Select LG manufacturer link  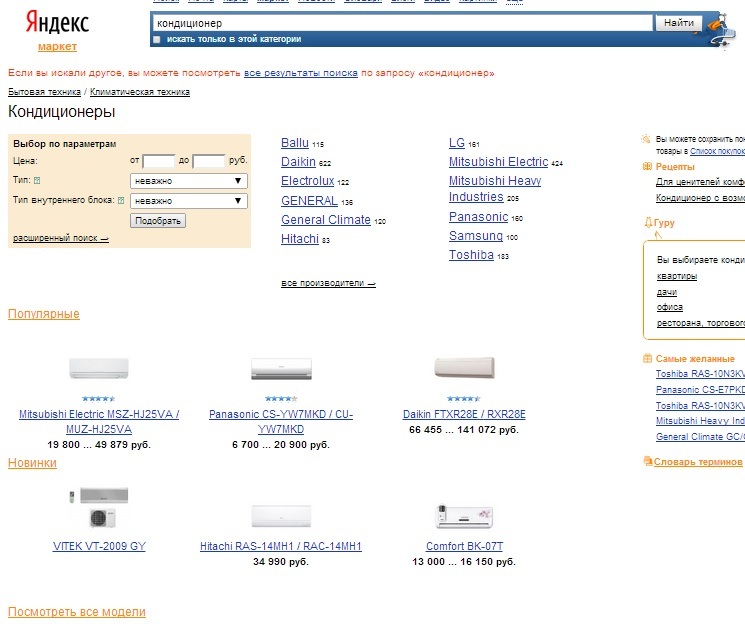click(457, 143)
